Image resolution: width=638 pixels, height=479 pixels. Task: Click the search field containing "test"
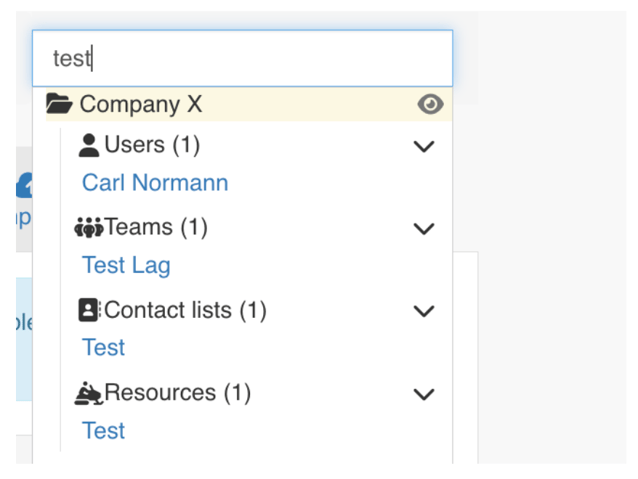click(242, 58)
